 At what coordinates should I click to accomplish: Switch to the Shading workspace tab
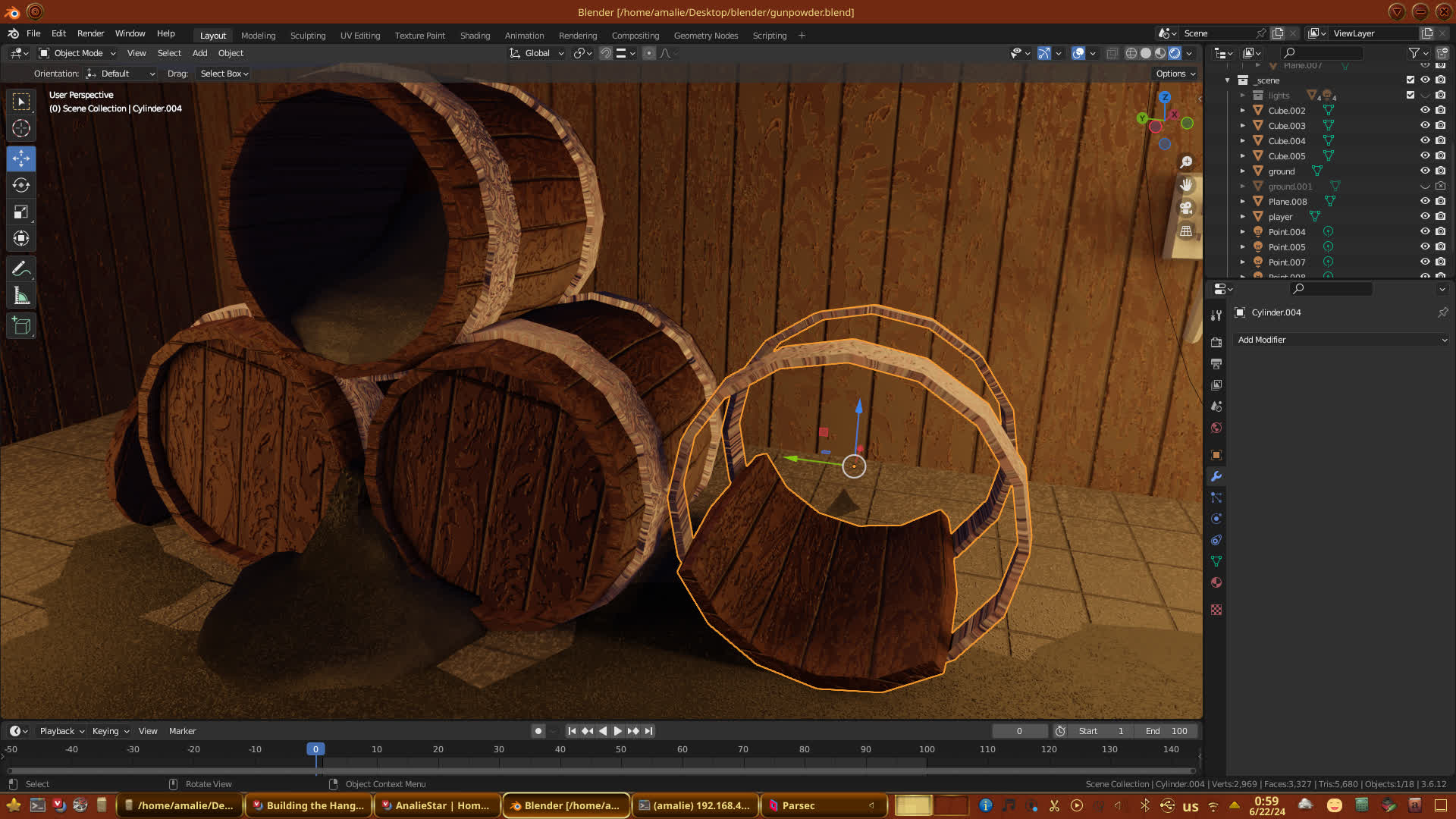(475, 36)
